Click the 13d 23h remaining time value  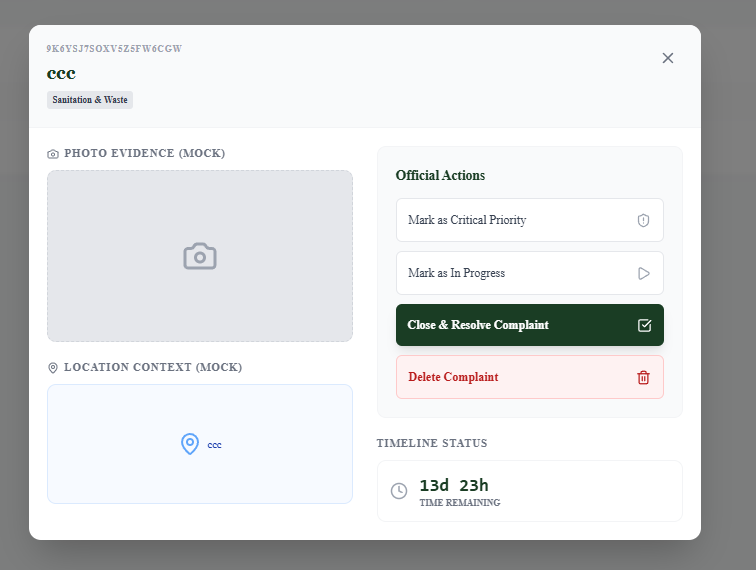click(x=453, y=485)
